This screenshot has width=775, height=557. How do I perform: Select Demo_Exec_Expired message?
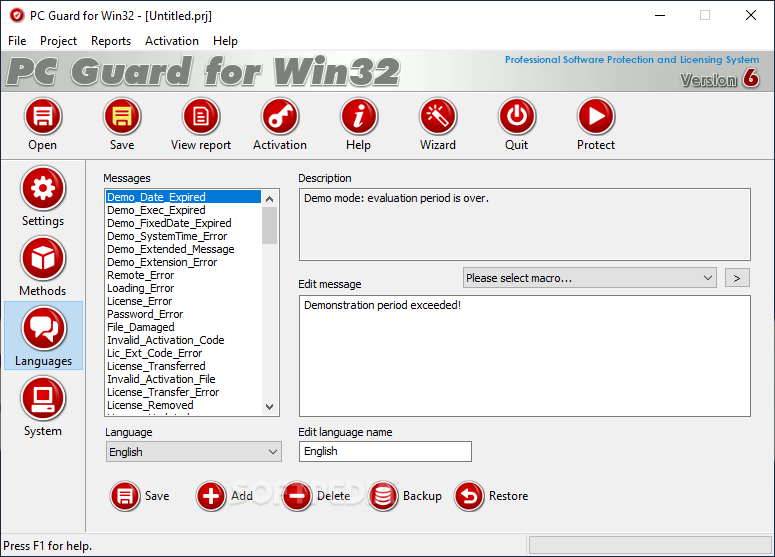pos(183,210)
